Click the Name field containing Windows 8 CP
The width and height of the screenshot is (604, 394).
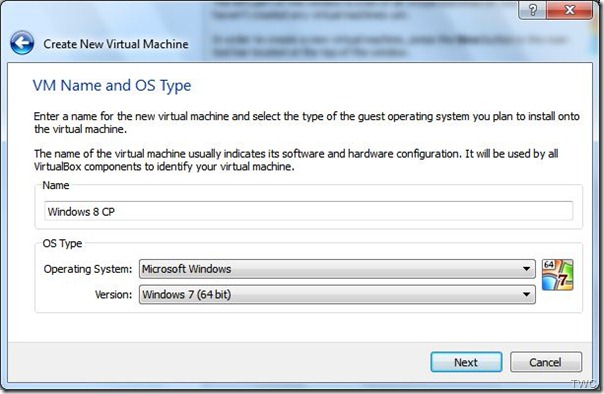pos(308,211)
